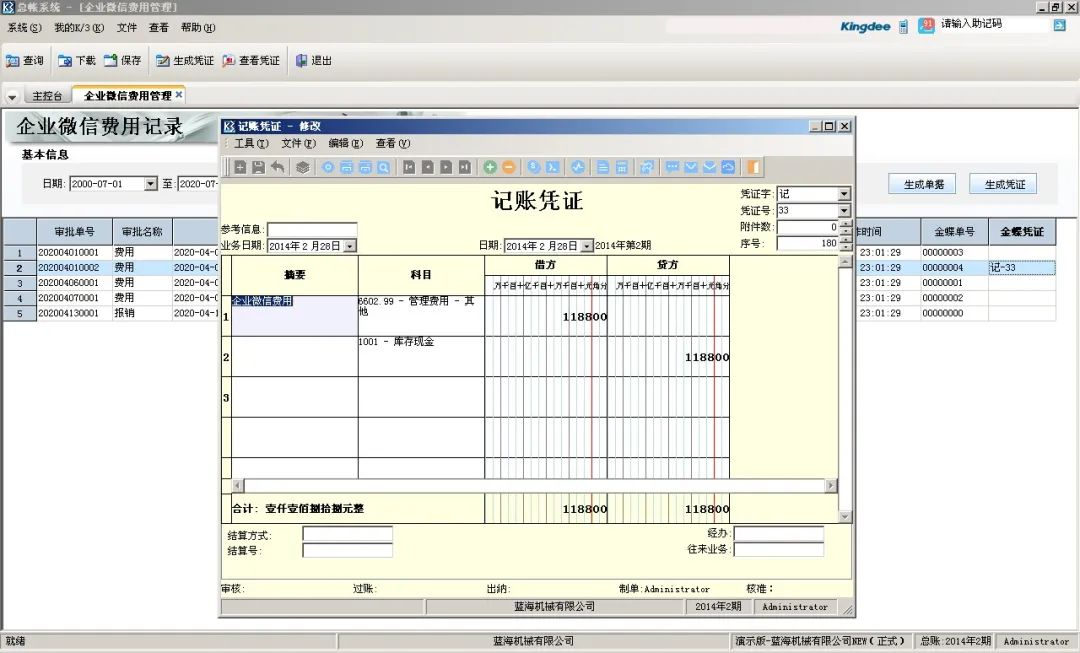Go to the first voucher record
This screenshot has height=653, width=1080.
pos(409,167)
